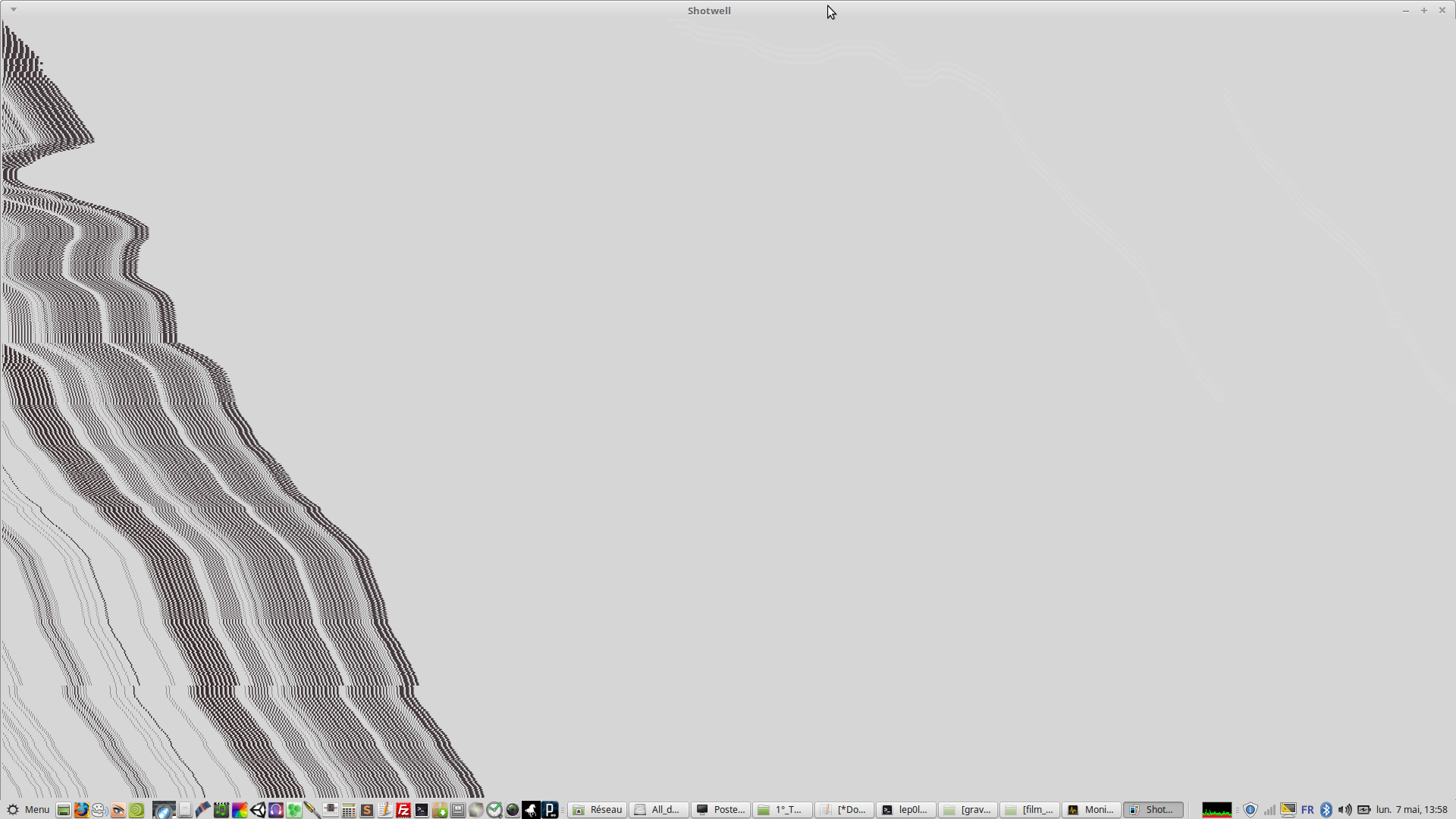Launch Firefox from the panel

82,810
